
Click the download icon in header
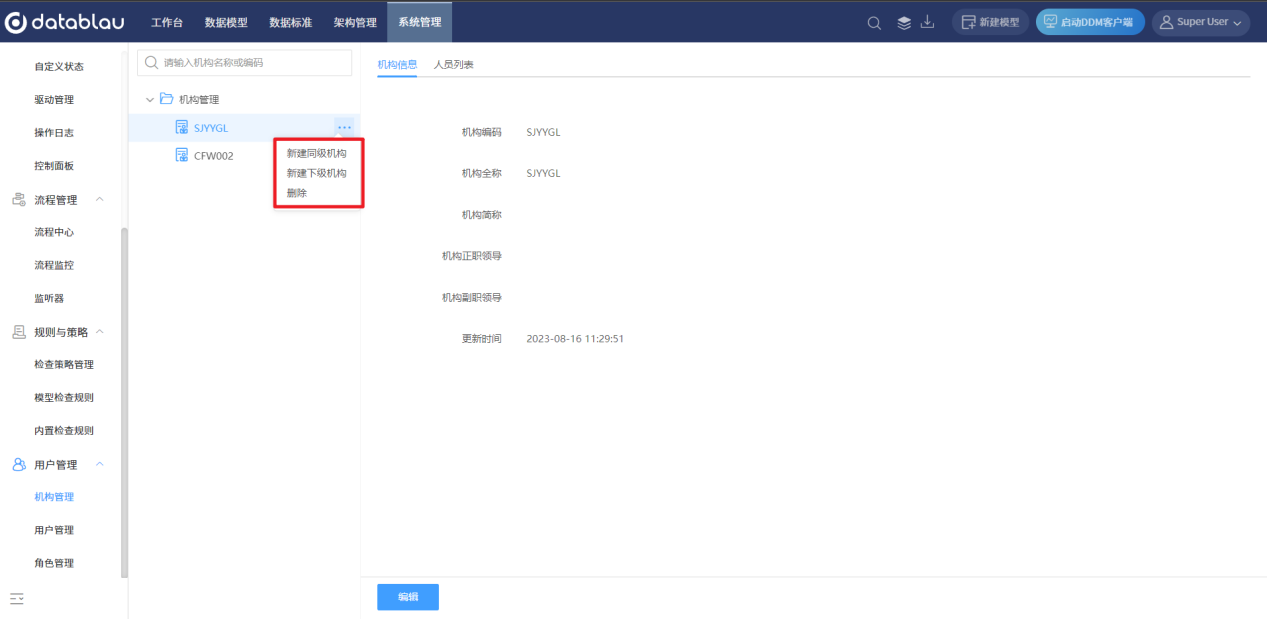coord(927,22)
